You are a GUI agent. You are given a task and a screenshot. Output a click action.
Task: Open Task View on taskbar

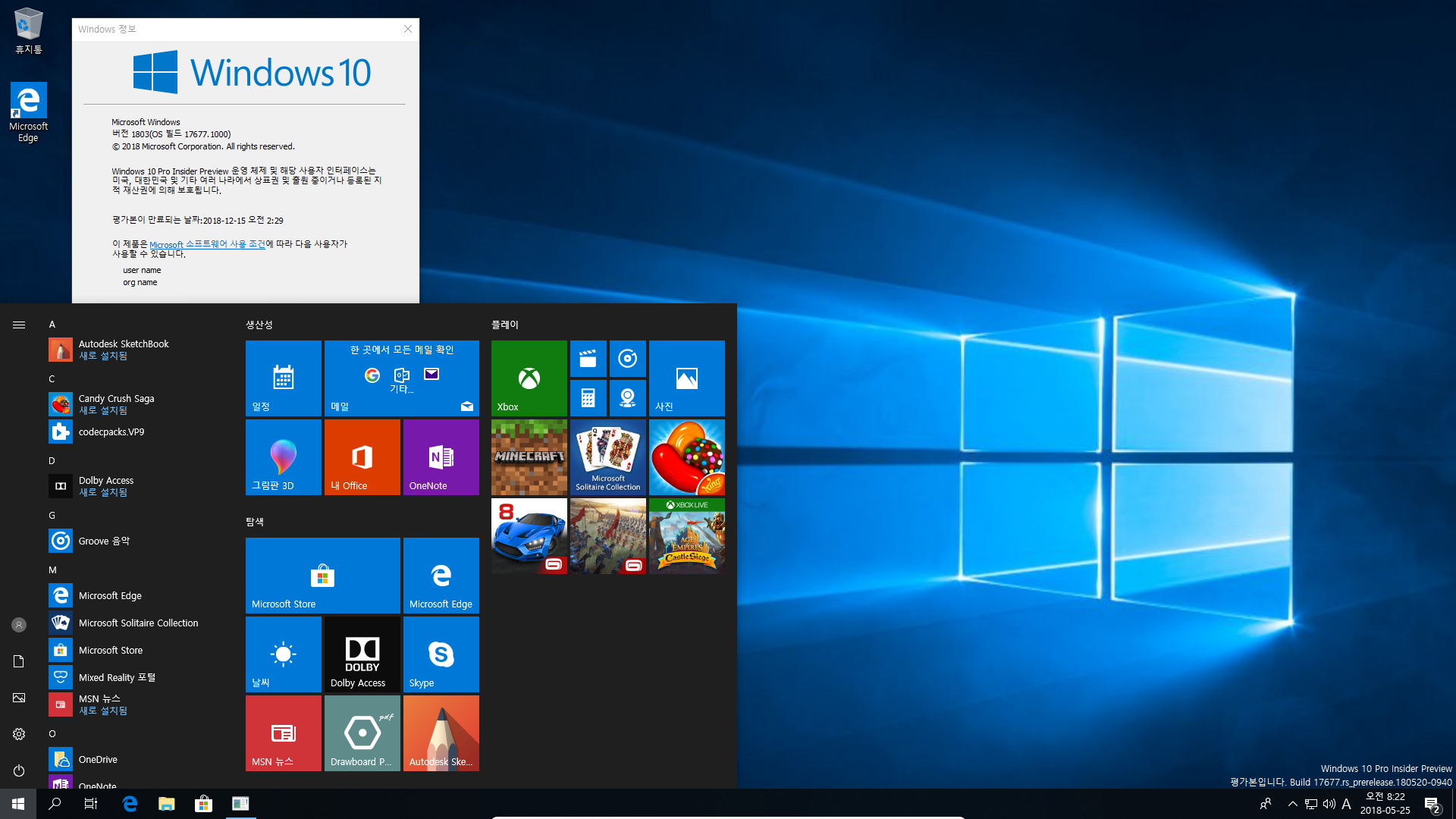(91, 804)
